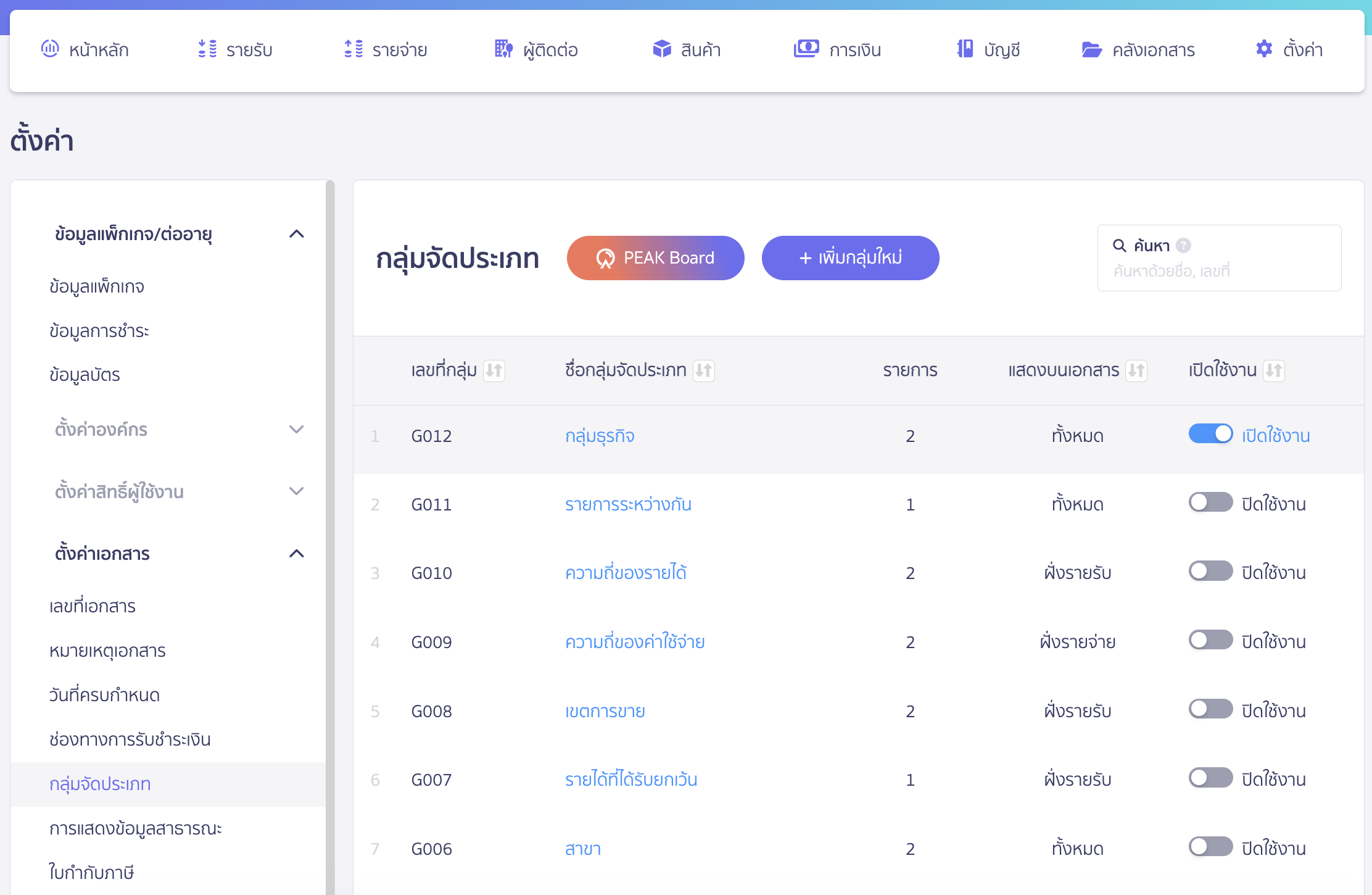Viewport: 1372px width, 895px height.
Task: Click the PEAK Board button
Action: click(655, 258)
